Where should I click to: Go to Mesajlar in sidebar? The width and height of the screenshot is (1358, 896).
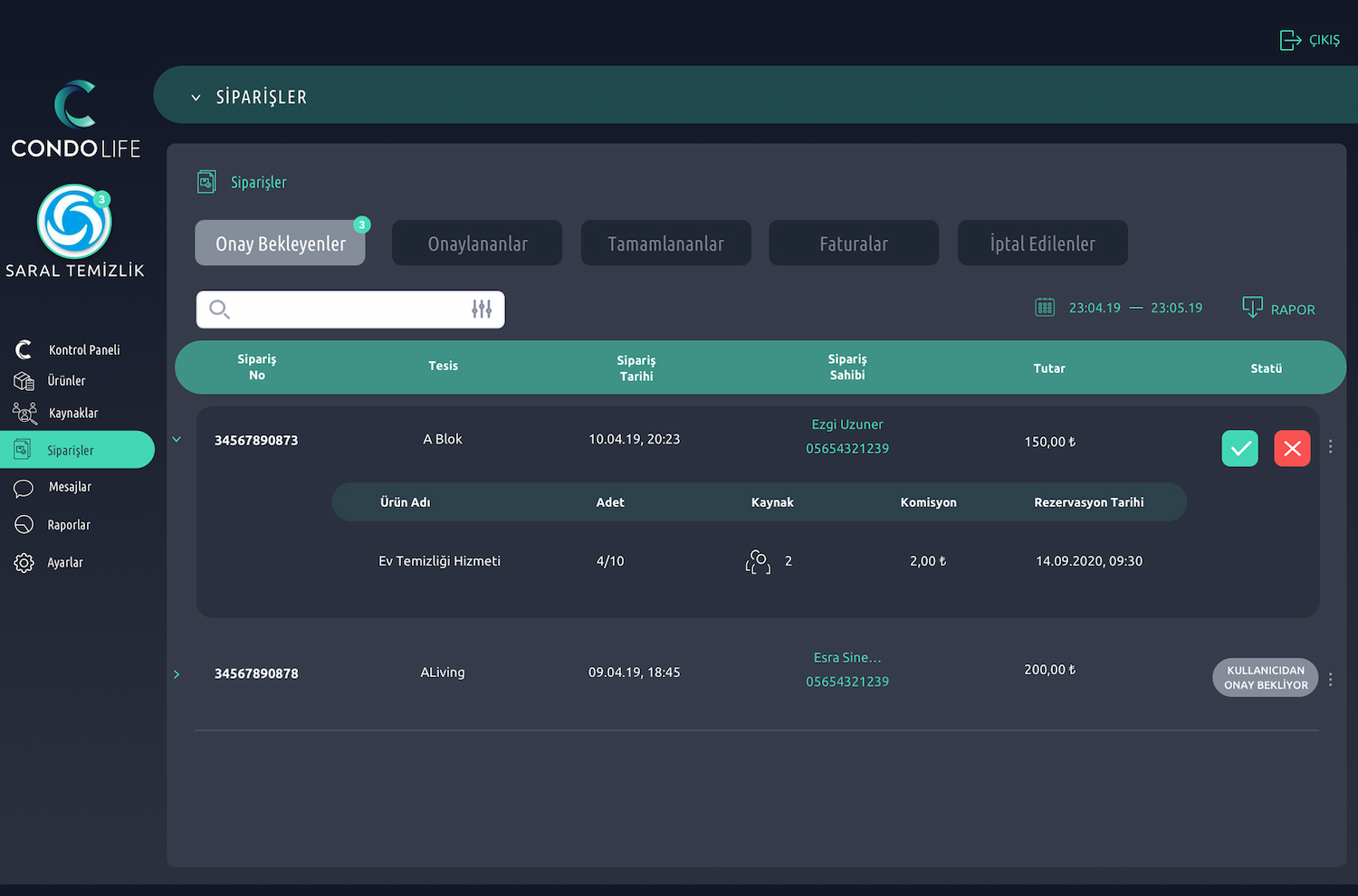click(70, 487)
